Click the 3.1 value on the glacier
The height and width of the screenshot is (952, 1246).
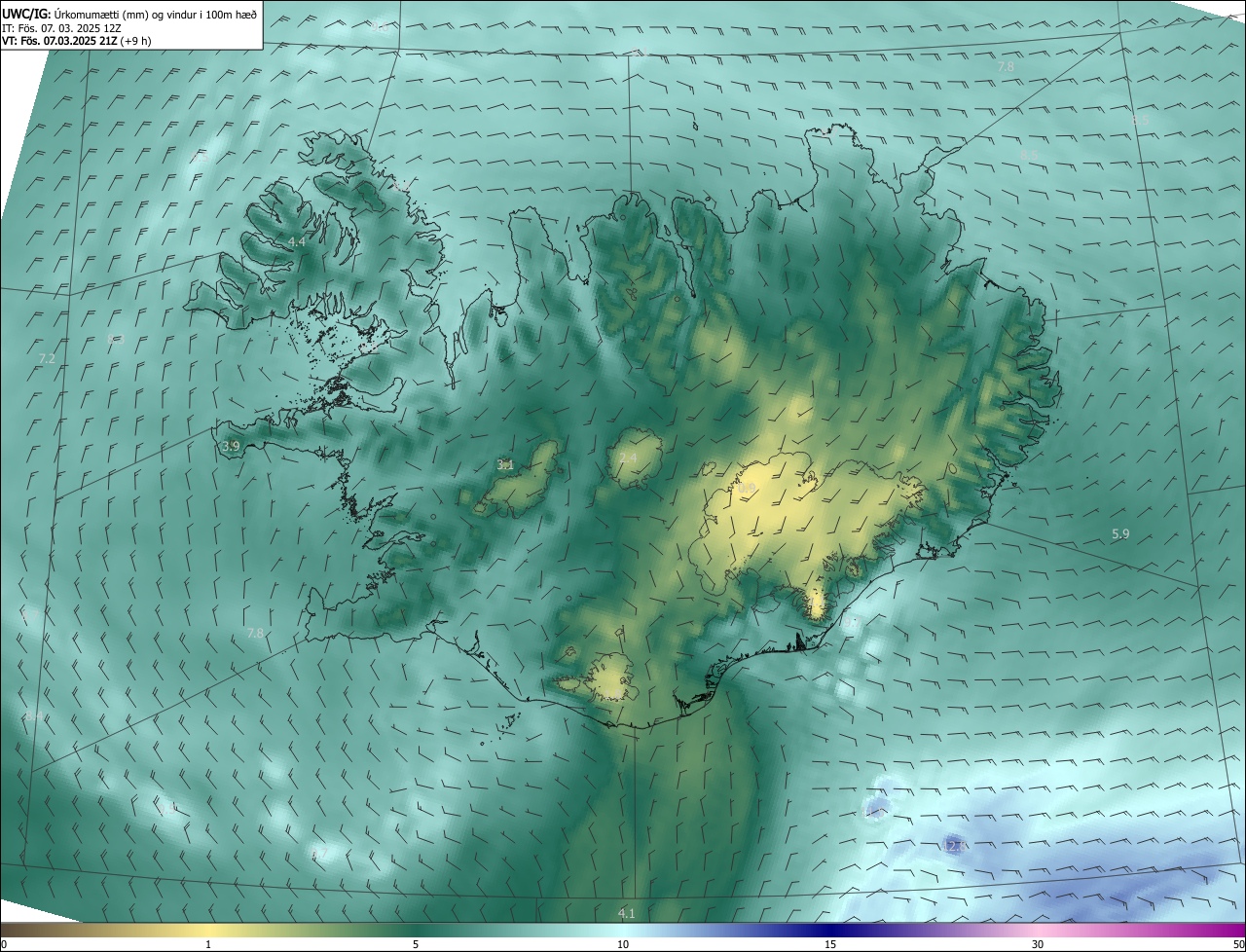505,465
